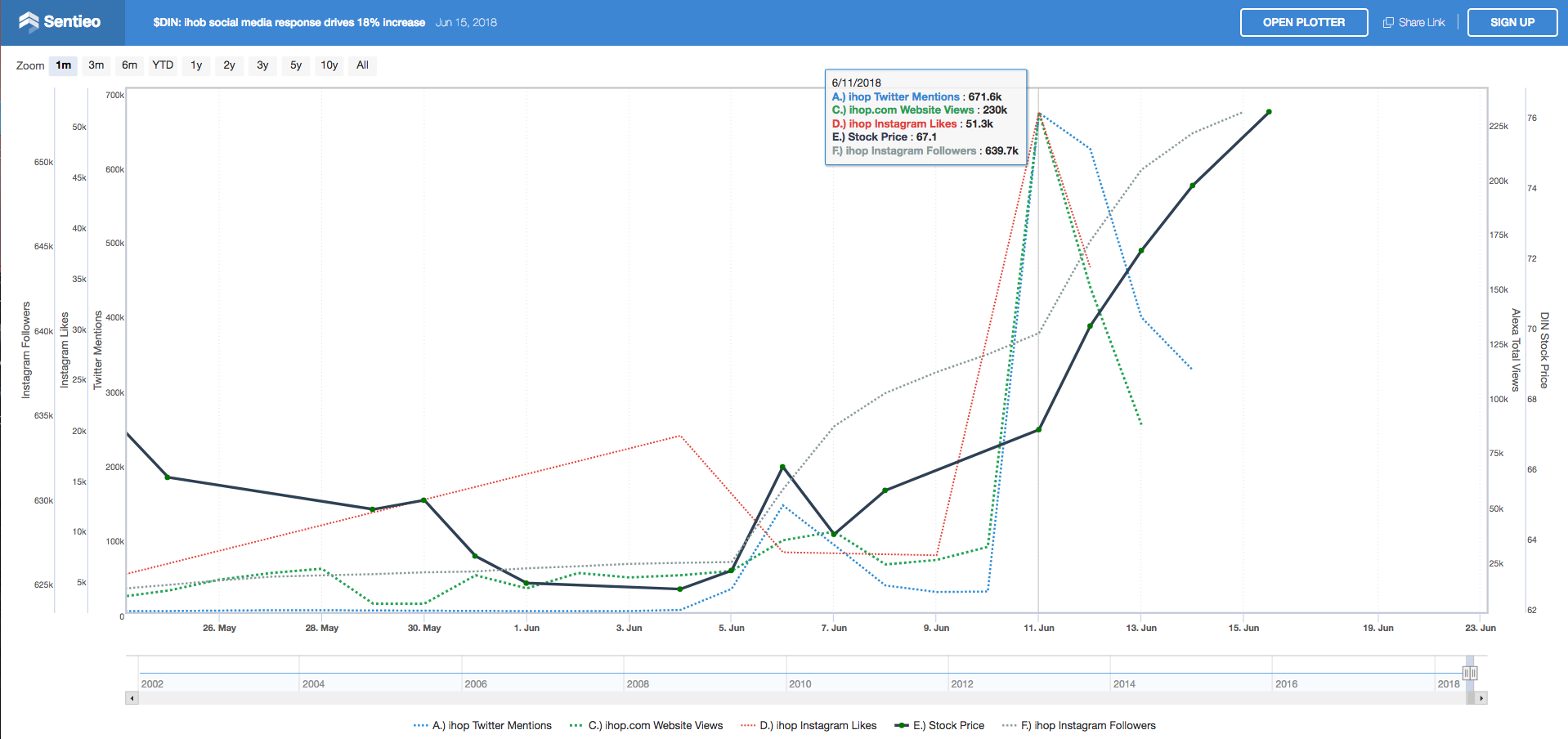Click the tooltip date '6/11/2018'
The image size is (1568, 739).
coord(857,83)
